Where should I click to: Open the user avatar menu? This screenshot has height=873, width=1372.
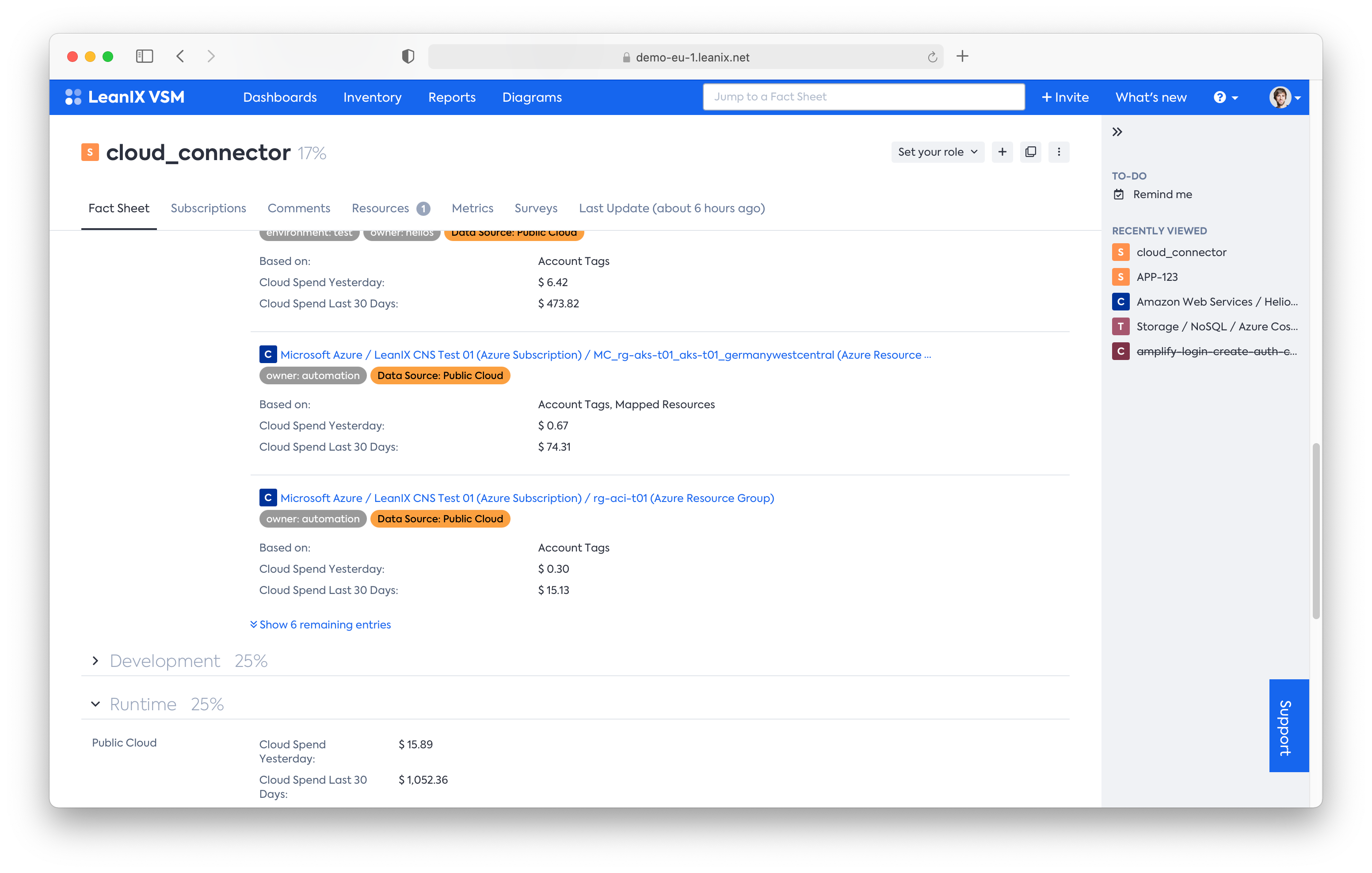click(1285, 97)
